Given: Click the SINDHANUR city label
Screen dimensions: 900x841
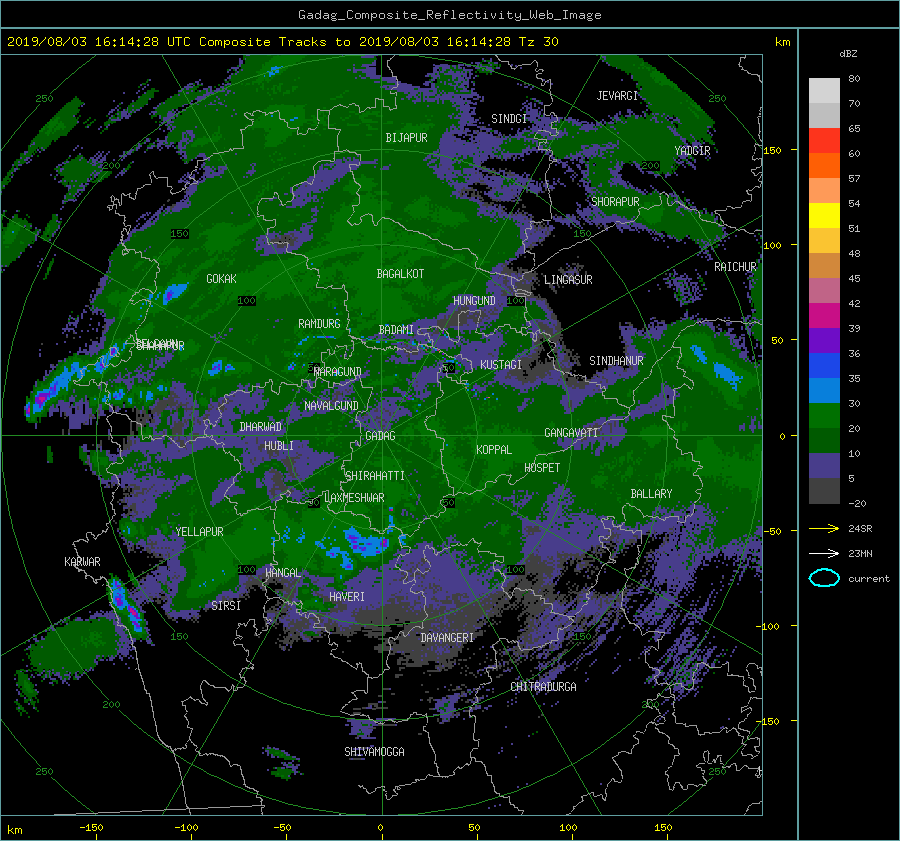Looking at the screenshot, I should (x=616, y=361).
